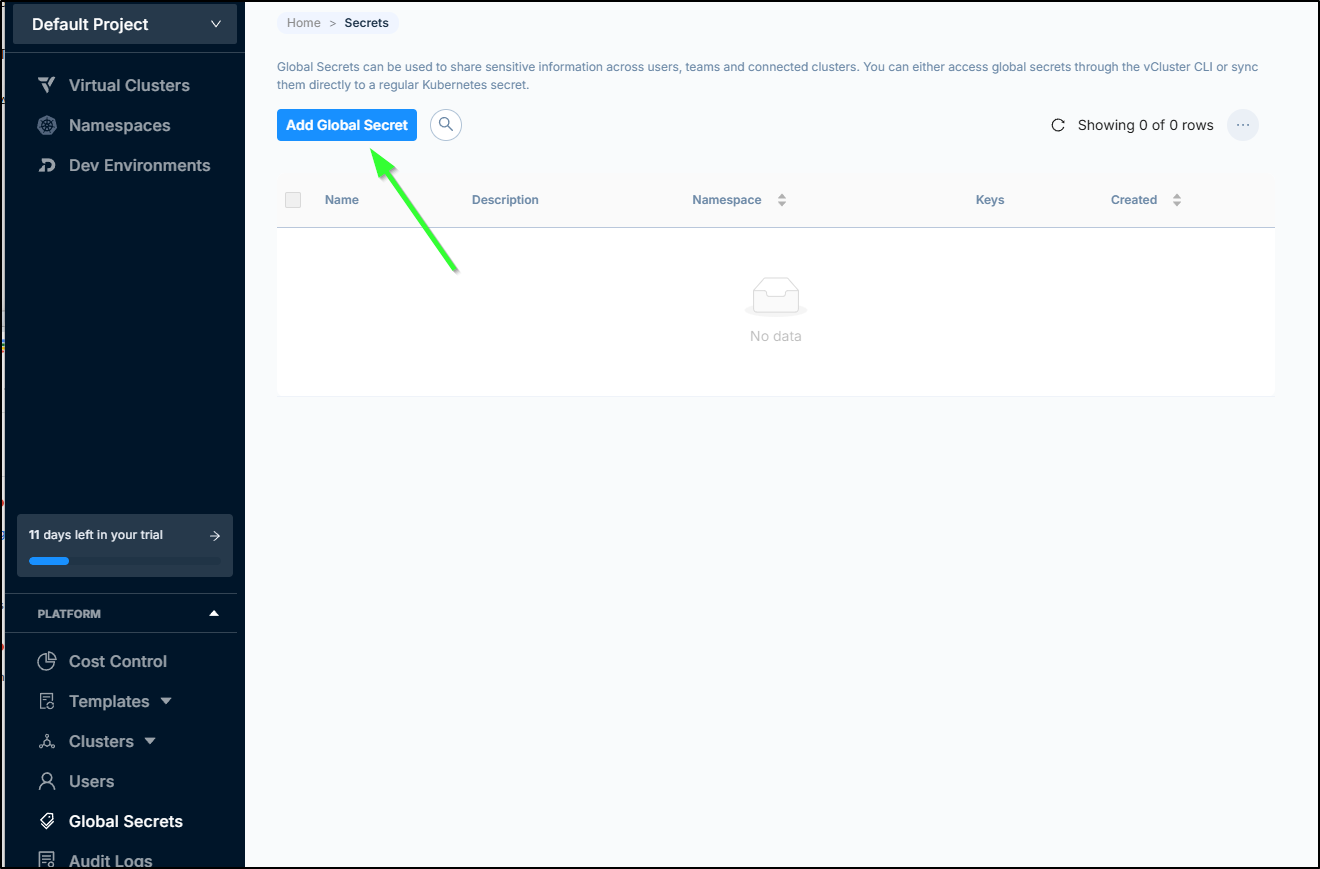Click the search magnifier icon button
The height and width of the screenshot is (869, 1320).
446,125
